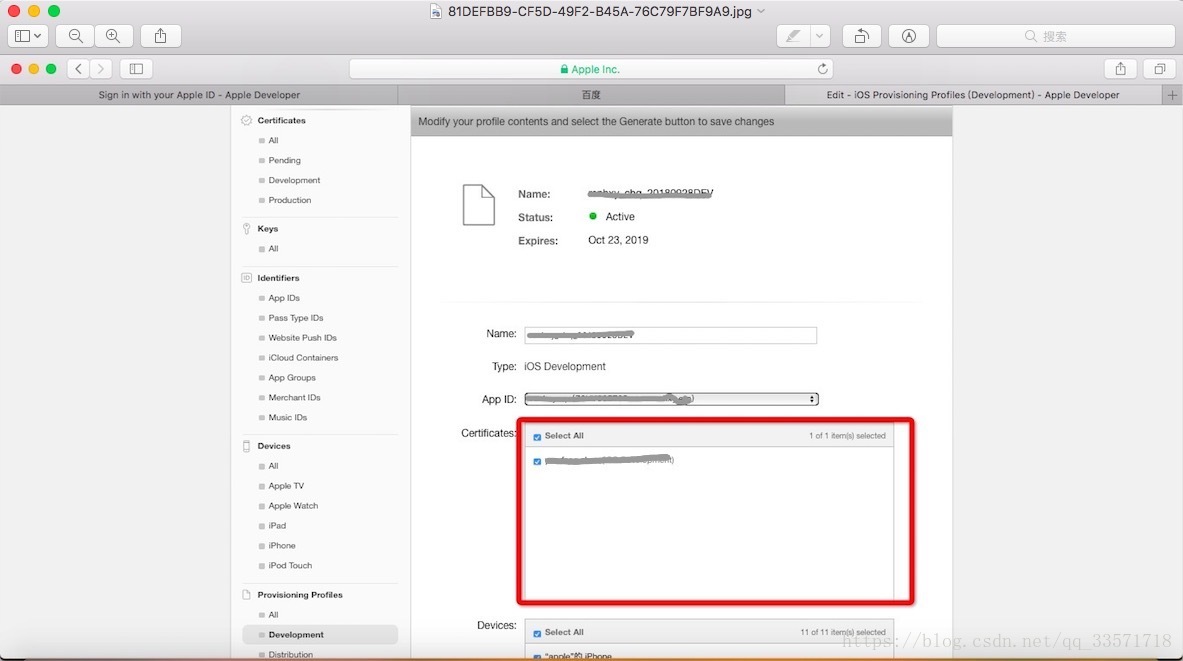Show all Safari tabs overview
1183x661 pixels.
[1160, 69]
